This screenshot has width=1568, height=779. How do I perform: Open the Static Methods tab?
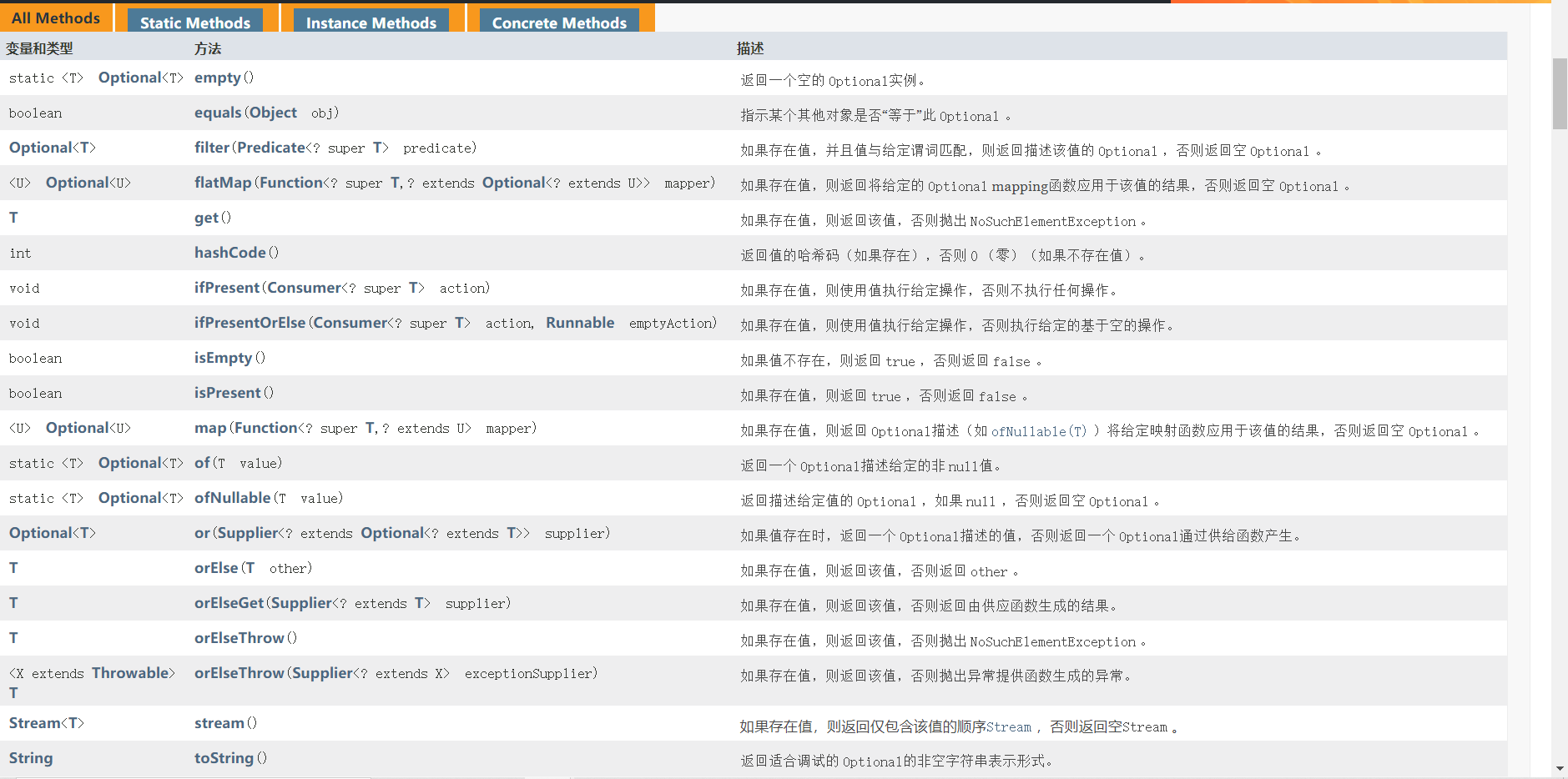[195, 21]
